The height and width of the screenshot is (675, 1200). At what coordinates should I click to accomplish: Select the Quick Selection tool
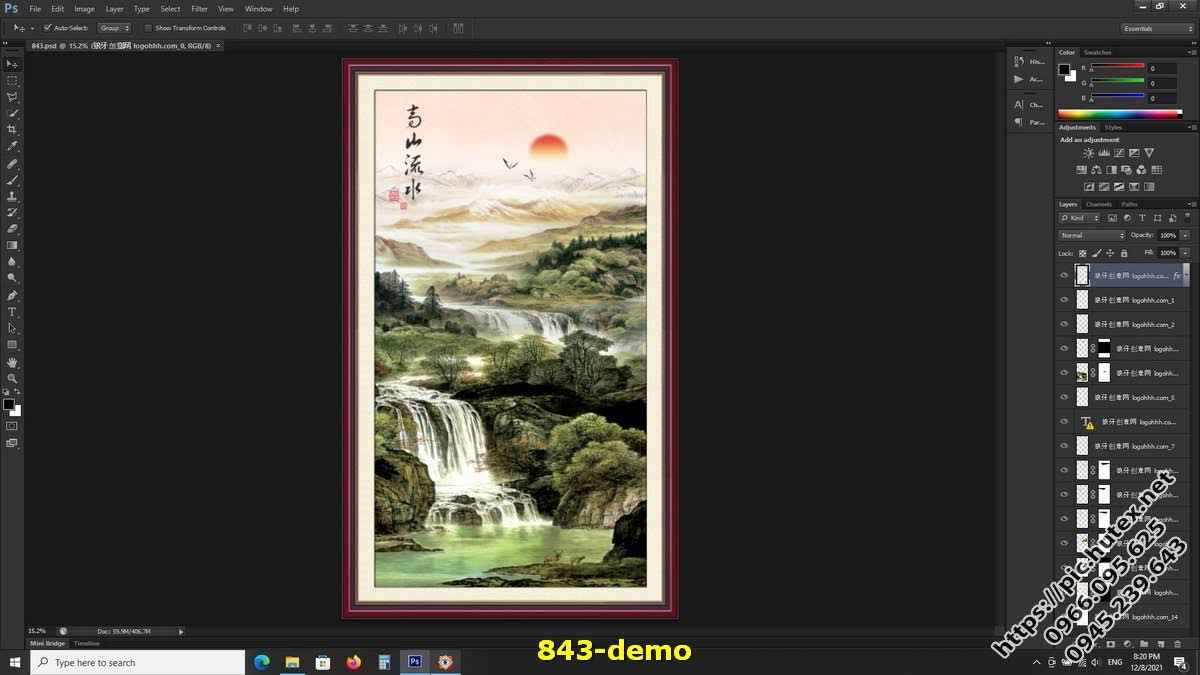tap(12, 113)
